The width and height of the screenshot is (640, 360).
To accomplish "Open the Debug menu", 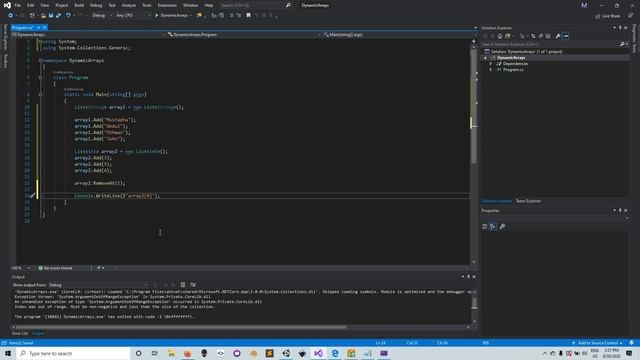I will (x=96, y=5).
